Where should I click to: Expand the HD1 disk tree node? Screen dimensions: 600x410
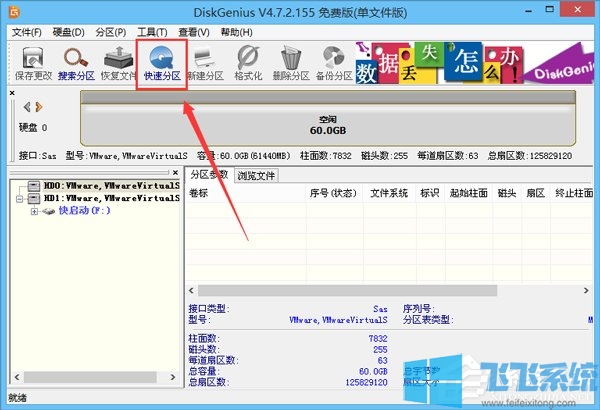point(20,199)
